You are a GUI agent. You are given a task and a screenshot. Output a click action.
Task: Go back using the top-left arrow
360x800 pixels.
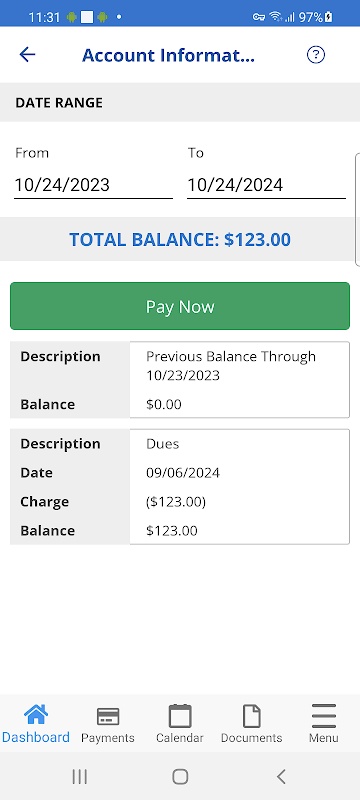27,55
